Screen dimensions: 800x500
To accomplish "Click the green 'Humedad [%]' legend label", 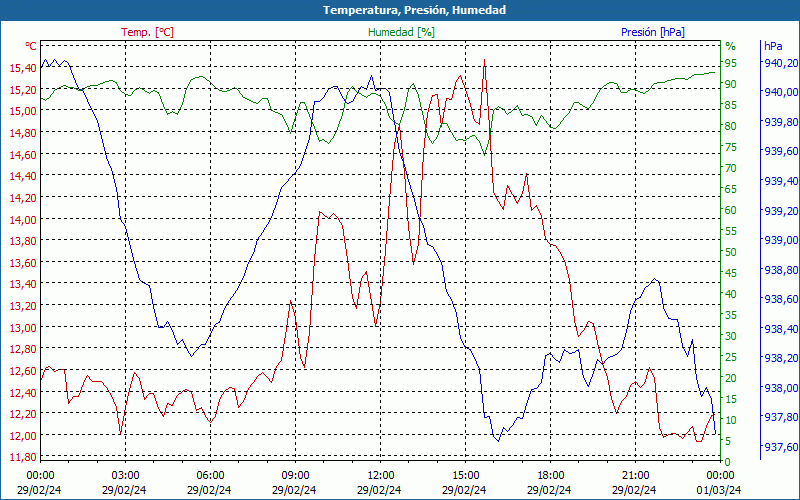I will click(x=402, y=32).
